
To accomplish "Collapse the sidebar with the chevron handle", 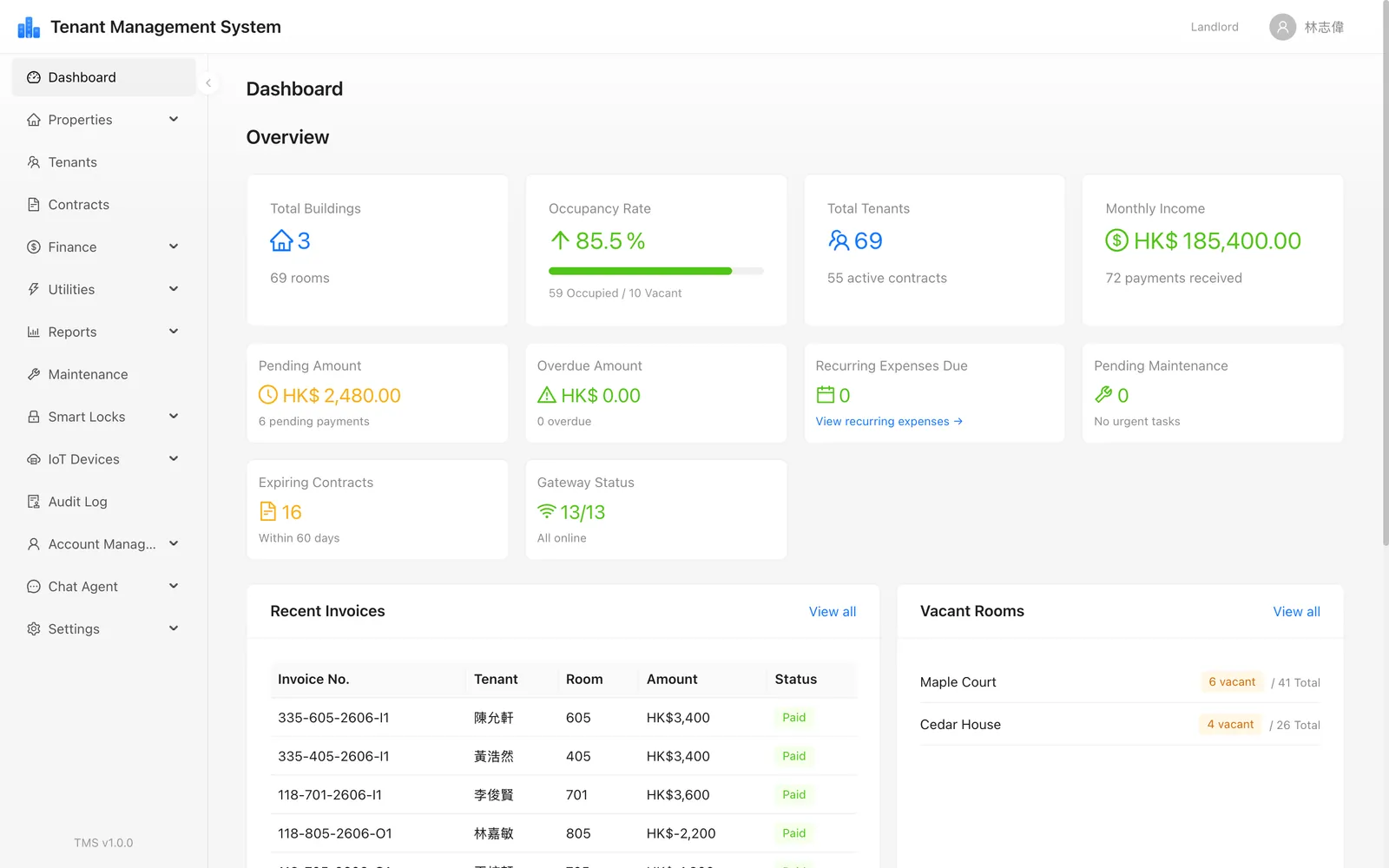I will (208, 83).
